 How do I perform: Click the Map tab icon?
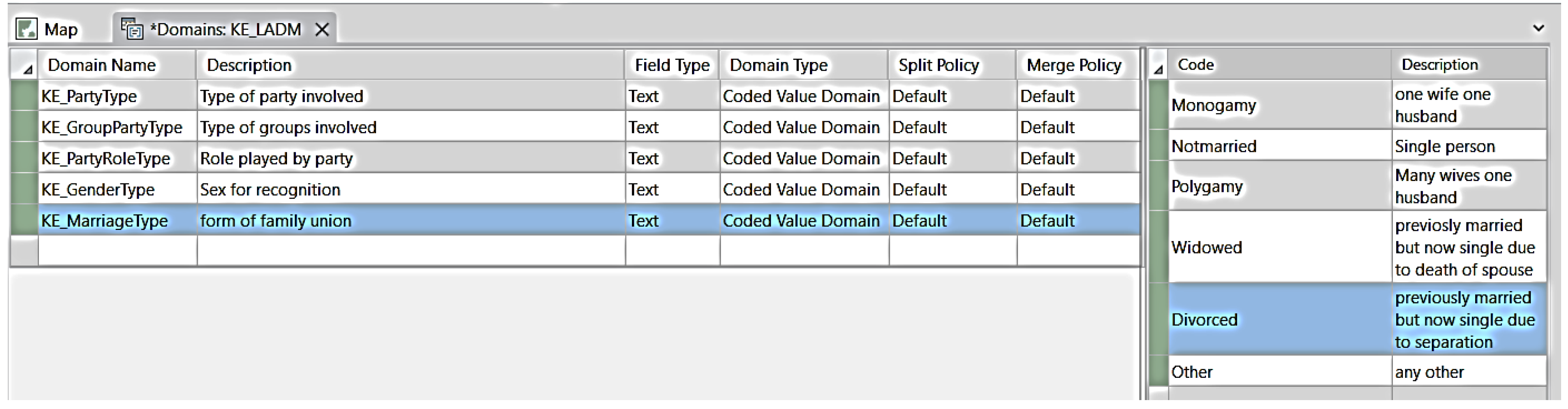click(x=26, y=29)
